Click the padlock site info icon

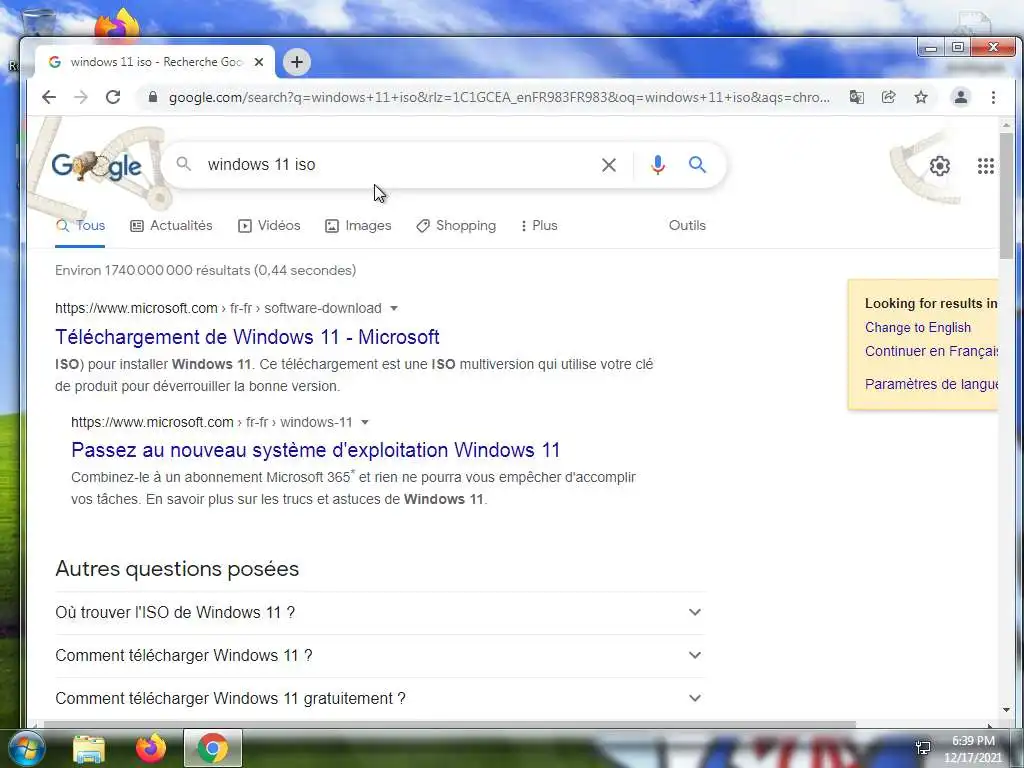(153, 97)
